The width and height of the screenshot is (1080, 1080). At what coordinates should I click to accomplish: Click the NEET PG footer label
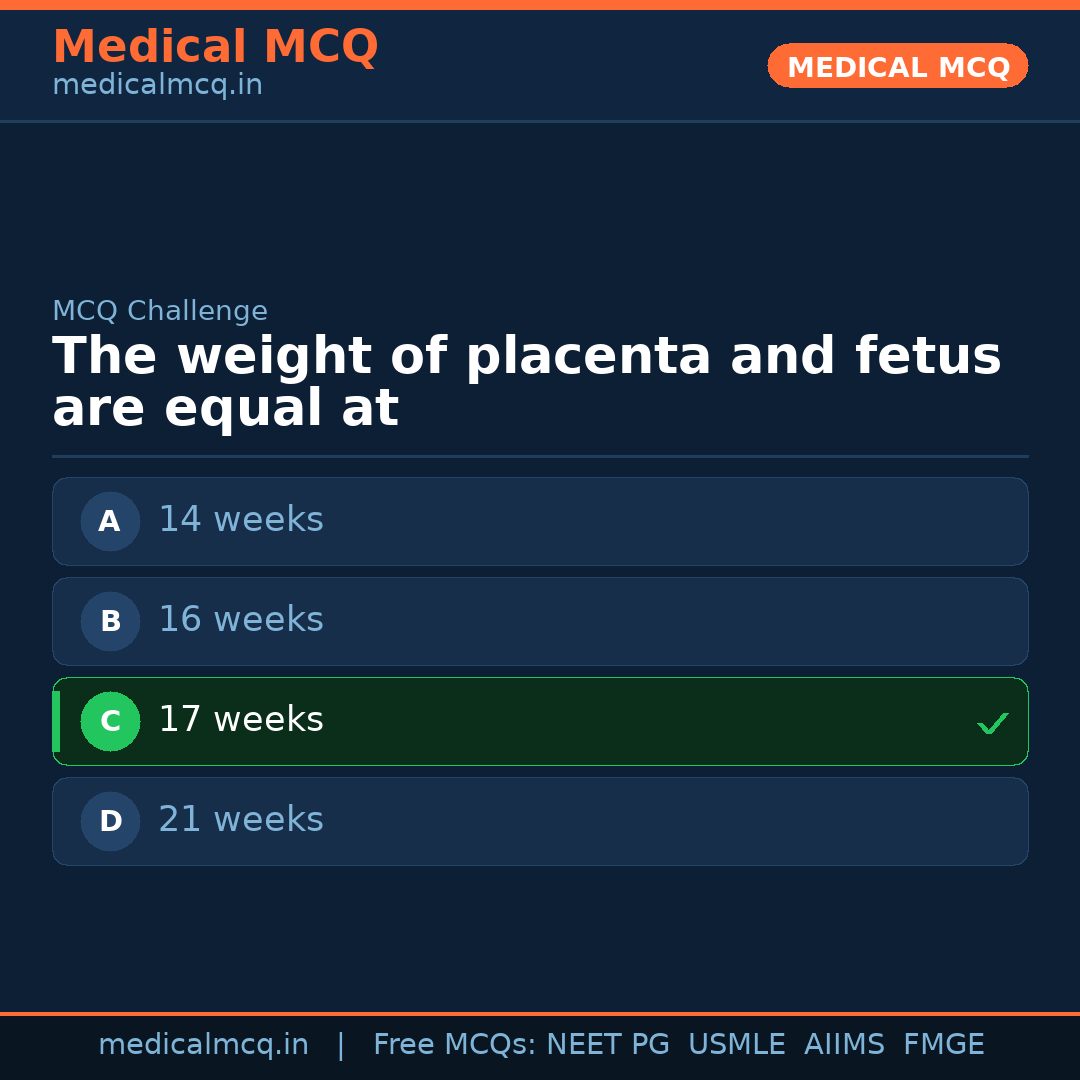click(608, 1045)
